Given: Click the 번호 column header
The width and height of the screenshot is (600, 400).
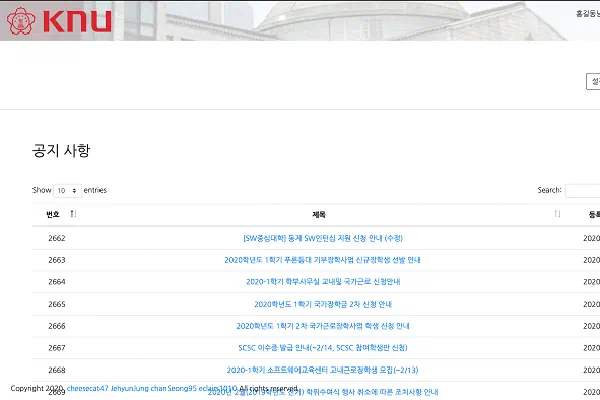Looking at the screenshot, I should (53, 214).
